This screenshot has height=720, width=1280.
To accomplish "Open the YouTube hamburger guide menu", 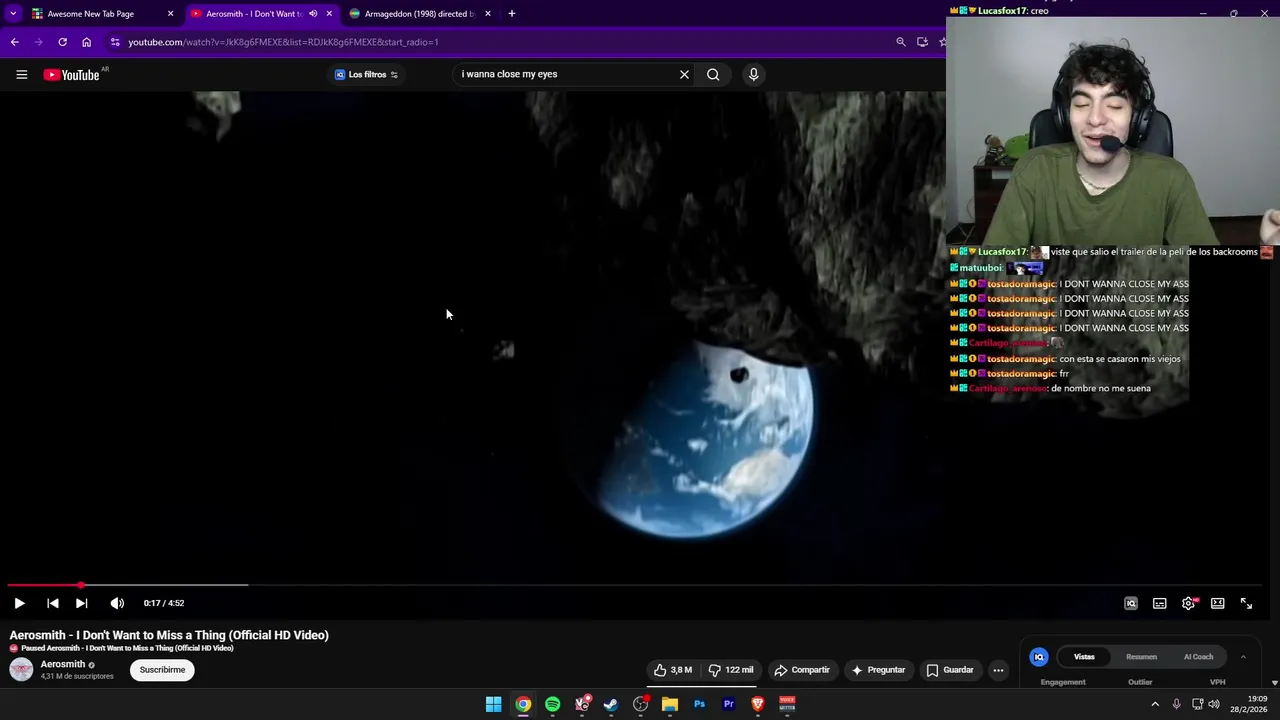I will pos(21,74).
